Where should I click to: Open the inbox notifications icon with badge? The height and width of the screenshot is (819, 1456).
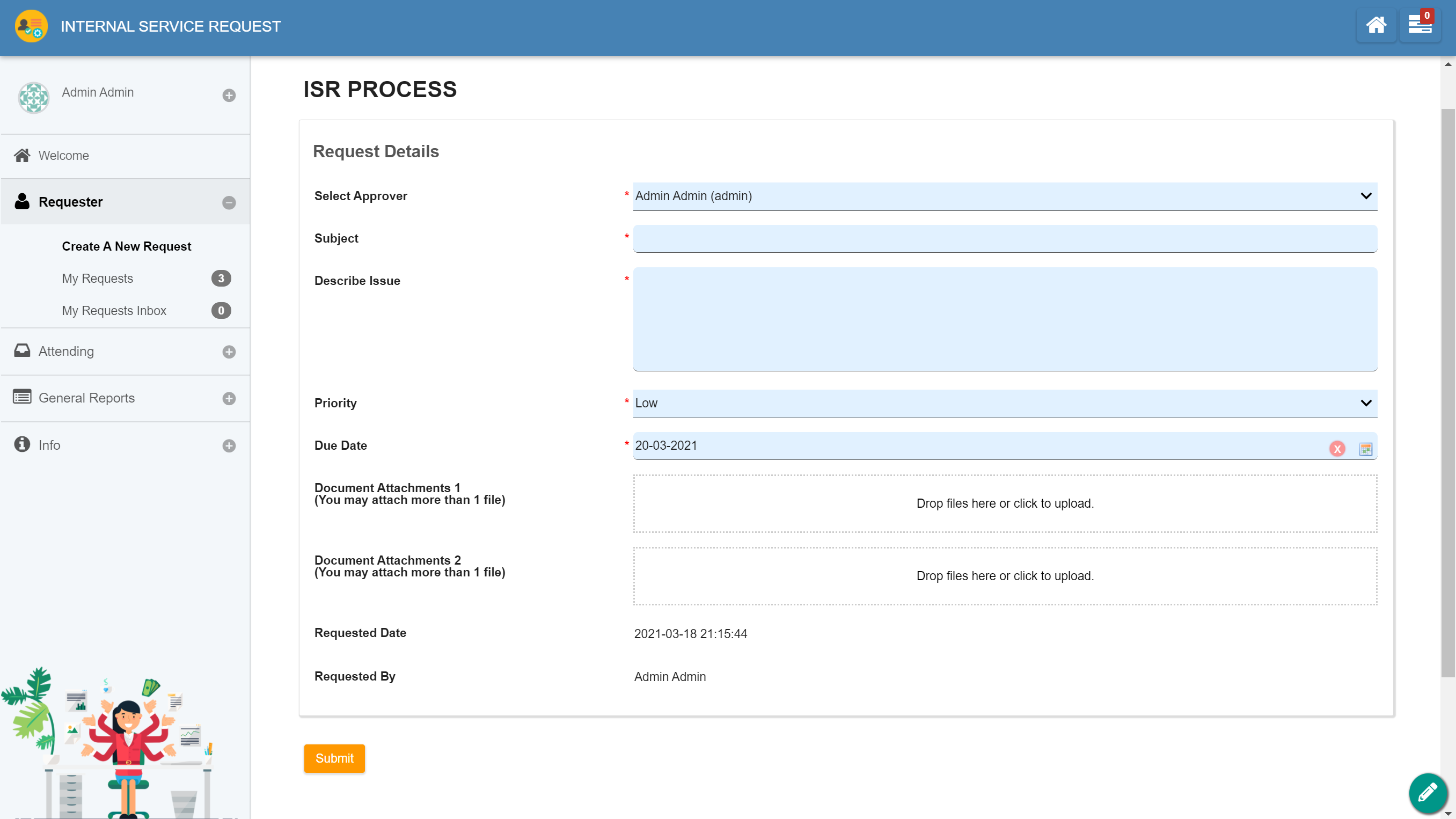[x=1420, y=25]
